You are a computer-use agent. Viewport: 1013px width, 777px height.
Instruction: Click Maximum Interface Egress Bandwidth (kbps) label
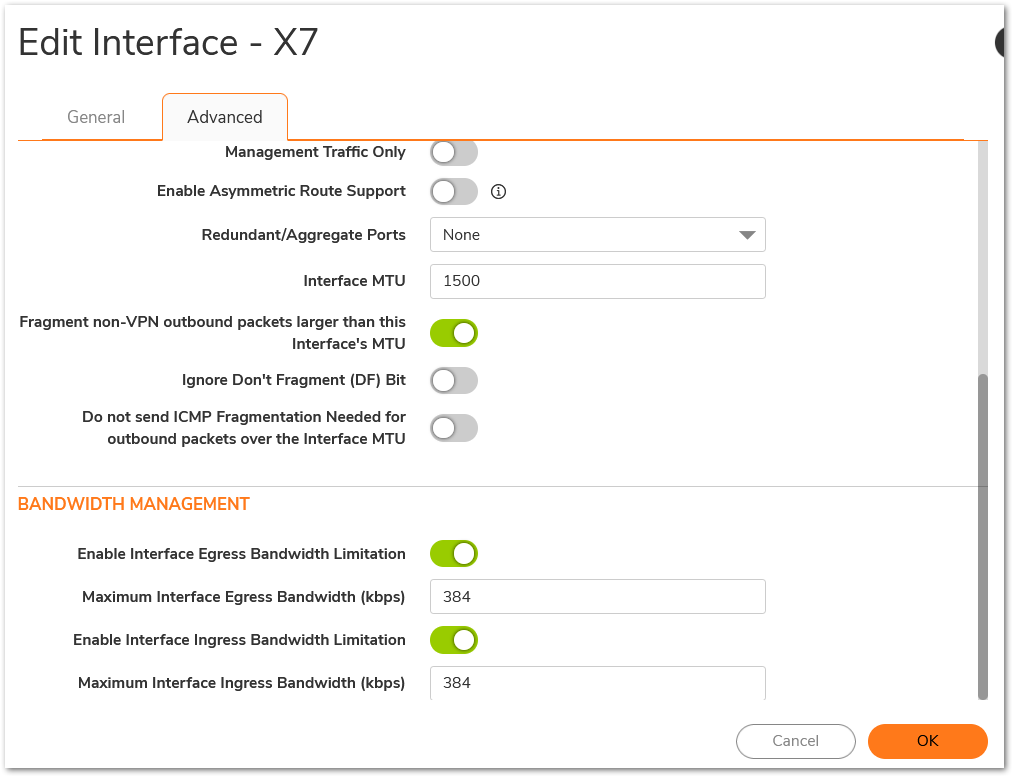coord(244,597)
